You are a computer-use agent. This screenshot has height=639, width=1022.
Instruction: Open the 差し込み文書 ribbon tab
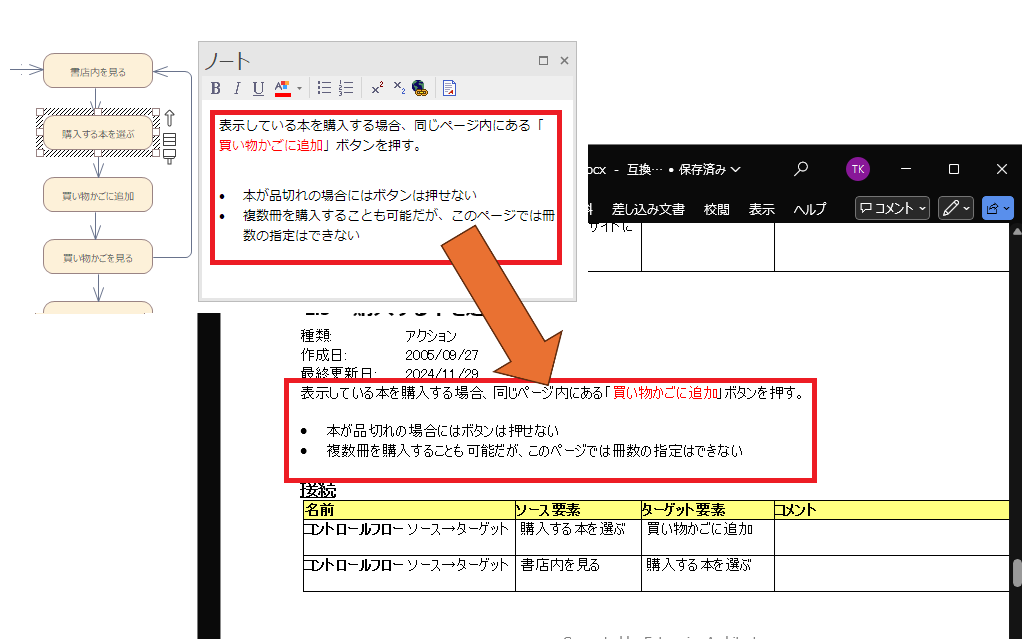click(648, 209)
